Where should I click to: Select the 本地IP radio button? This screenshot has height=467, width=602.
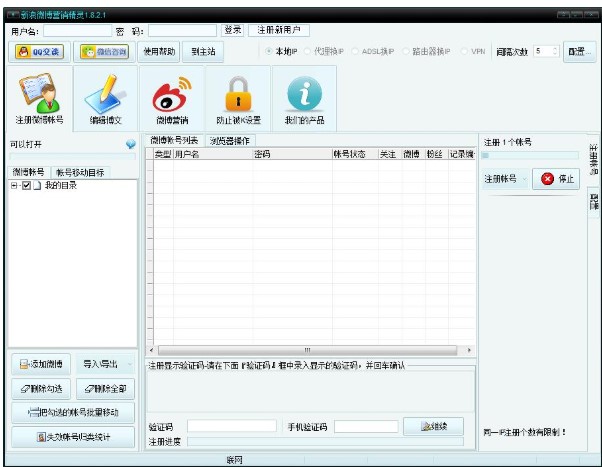point(269,51)
